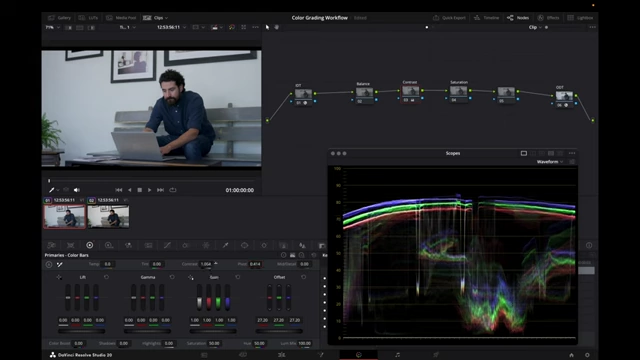Expand the Clips dropdown arrow
This screenshot has width=640, height=360.
pyautogui.click(x=166, y=18)
